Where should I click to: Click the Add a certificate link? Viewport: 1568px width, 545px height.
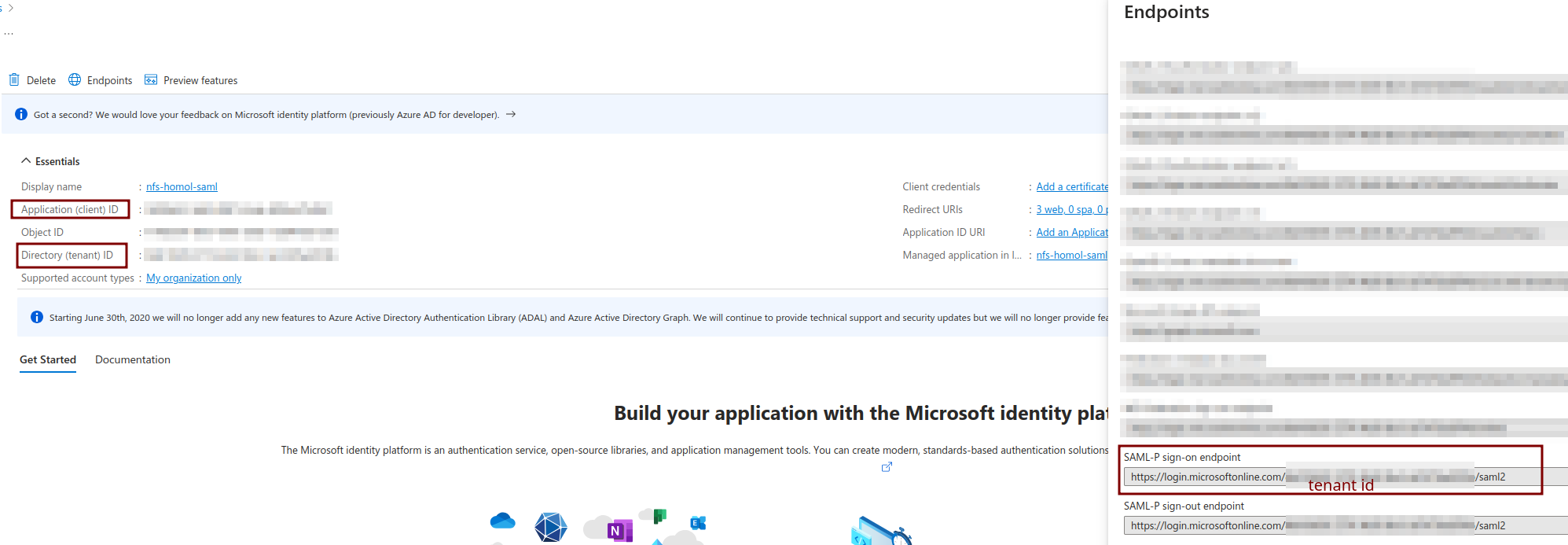[1071, 187]
